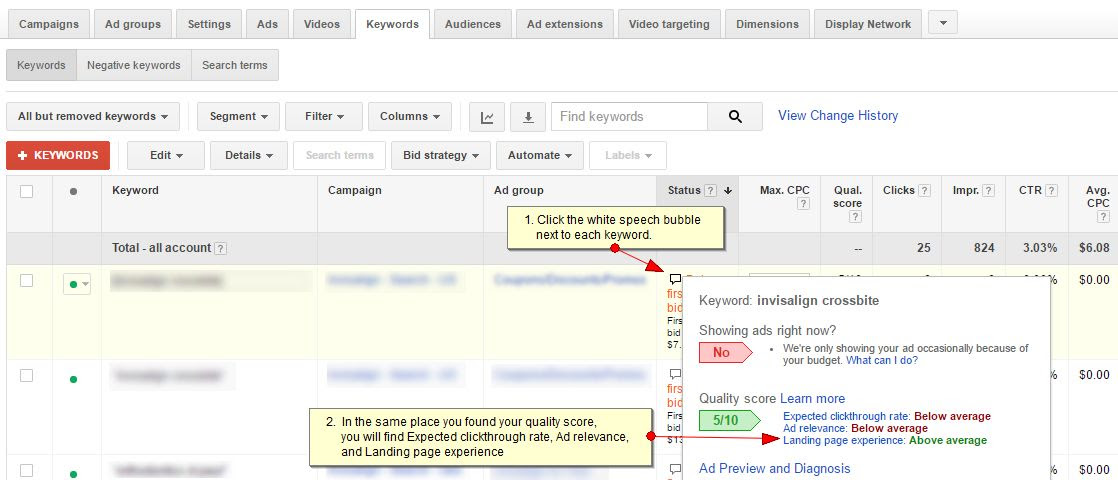
Task: Switch to the Videos tab
Action: click(322, 24)
